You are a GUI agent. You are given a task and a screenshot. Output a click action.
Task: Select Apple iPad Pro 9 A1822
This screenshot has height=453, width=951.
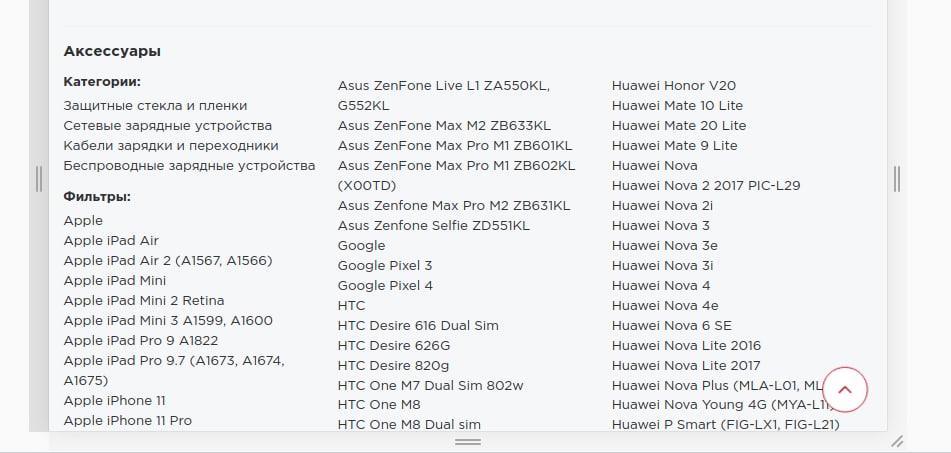[x=141, y=341]
